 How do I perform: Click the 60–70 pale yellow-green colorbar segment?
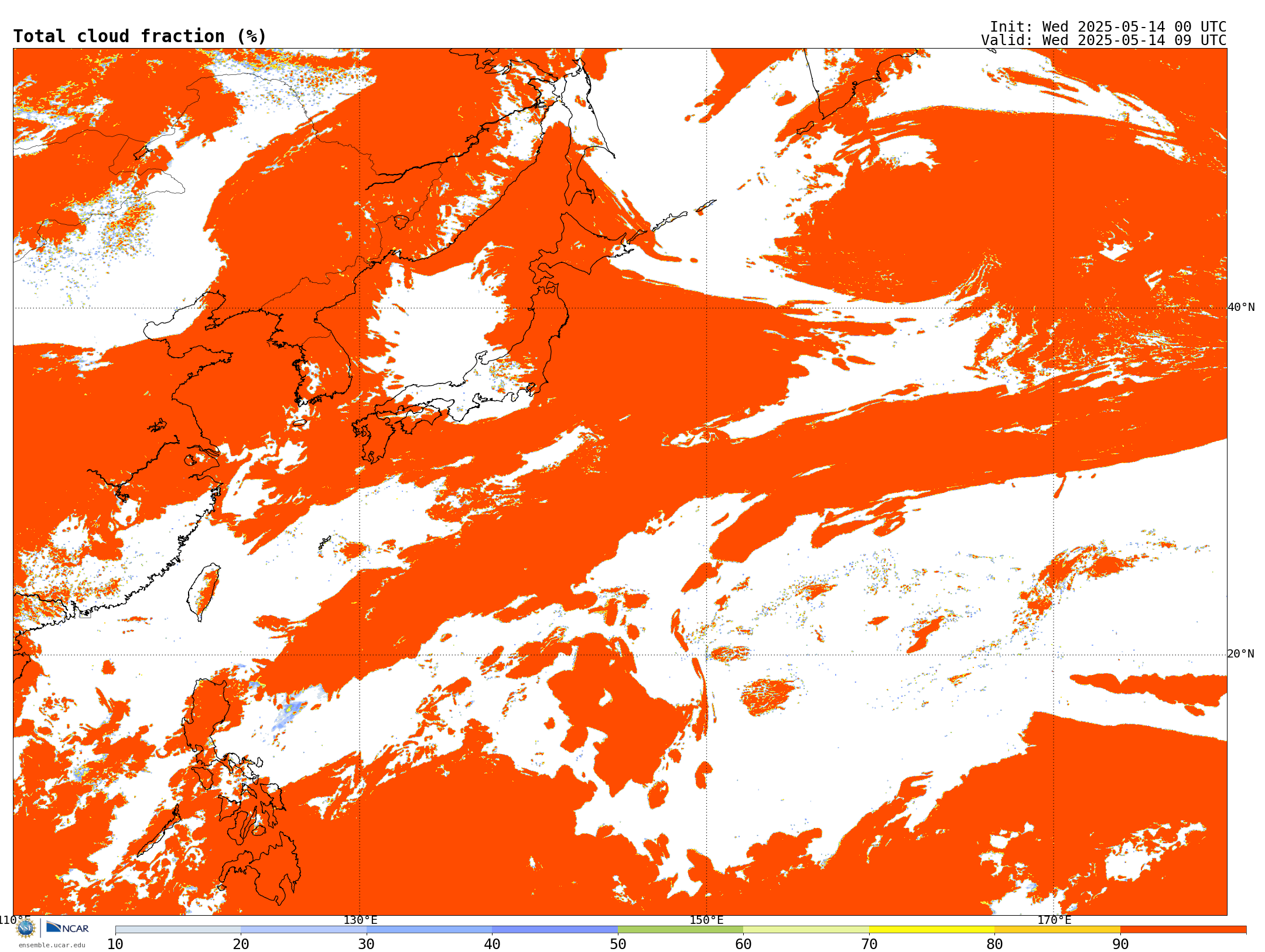806,930
